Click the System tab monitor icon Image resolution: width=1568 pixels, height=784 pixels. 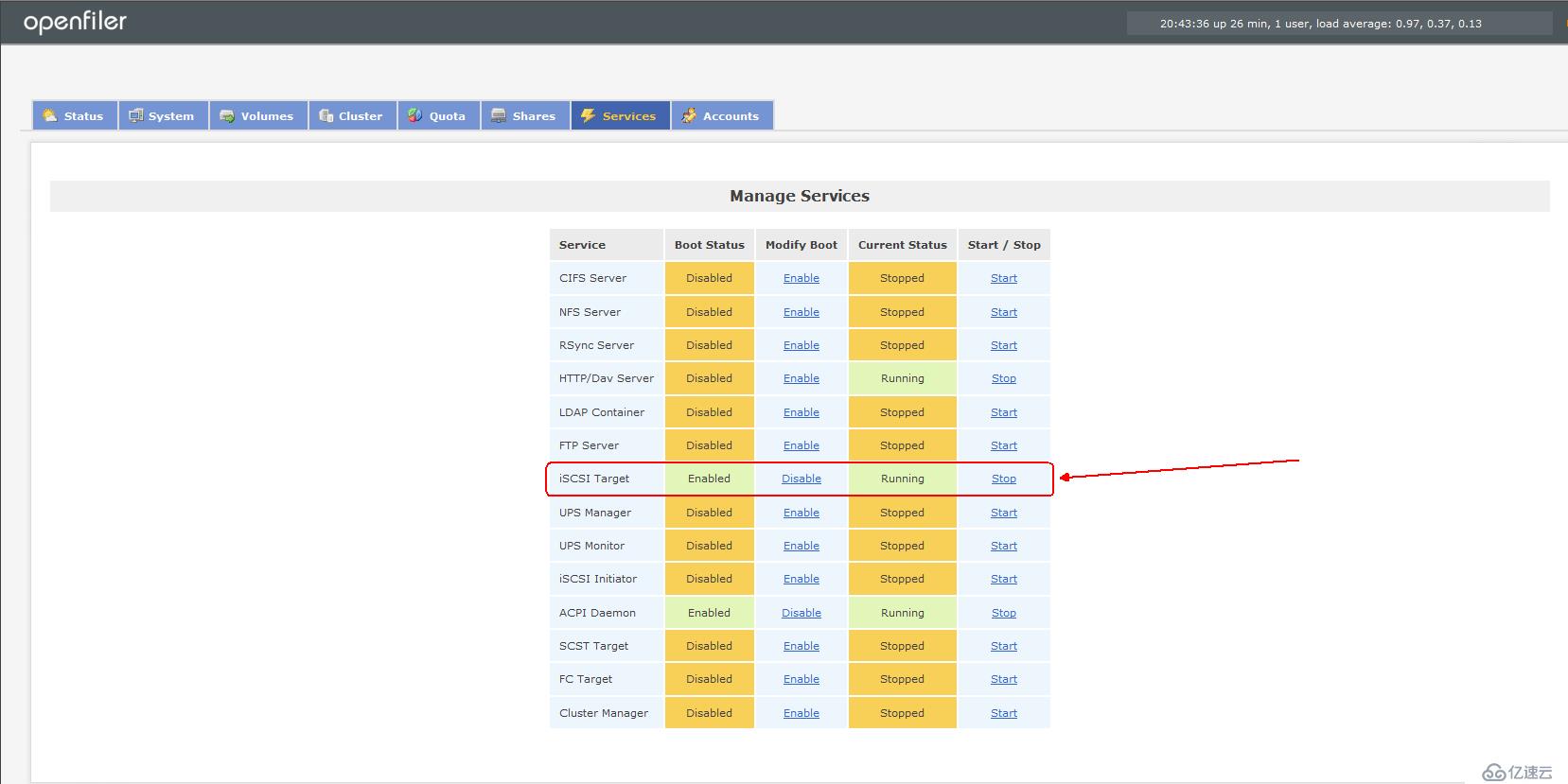[x=136, y=115]
